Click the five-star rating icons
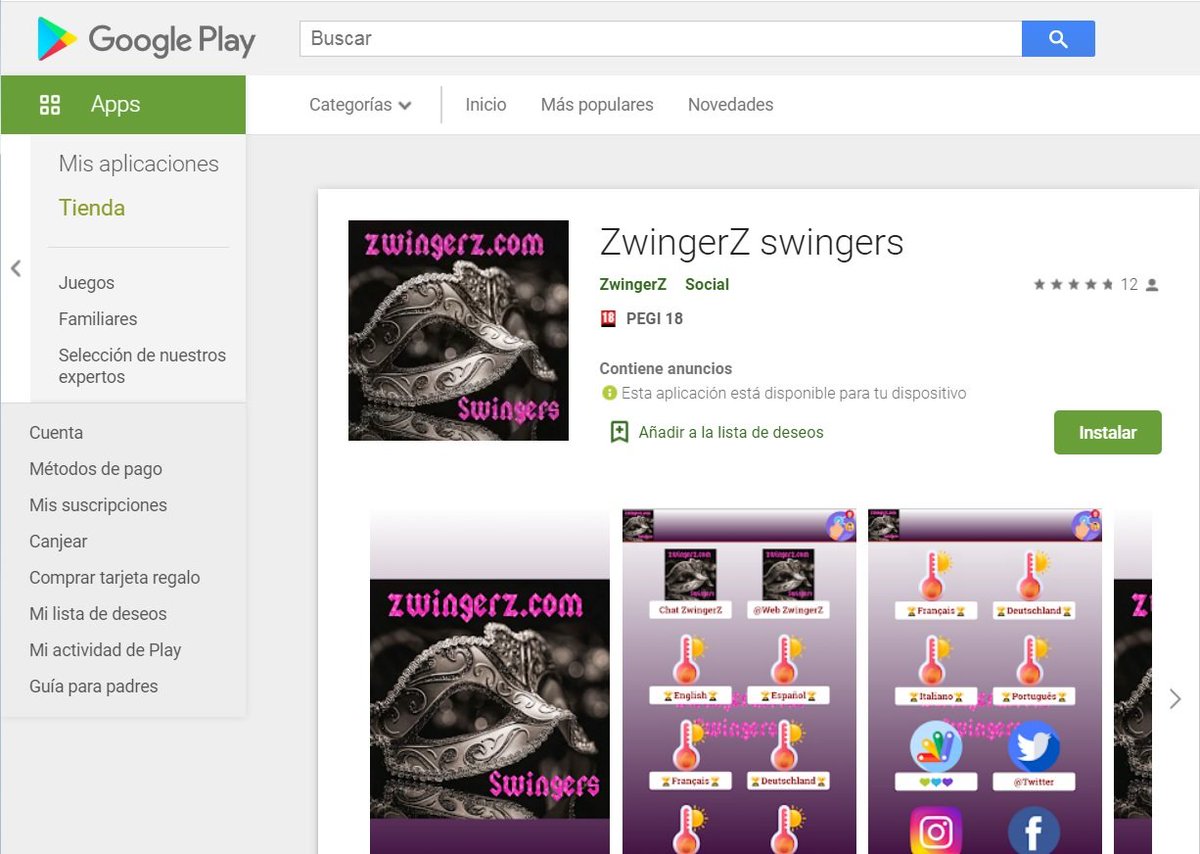Viewport: 1200px width, 854px height. pyautogui.click(x=1074, y=285)
